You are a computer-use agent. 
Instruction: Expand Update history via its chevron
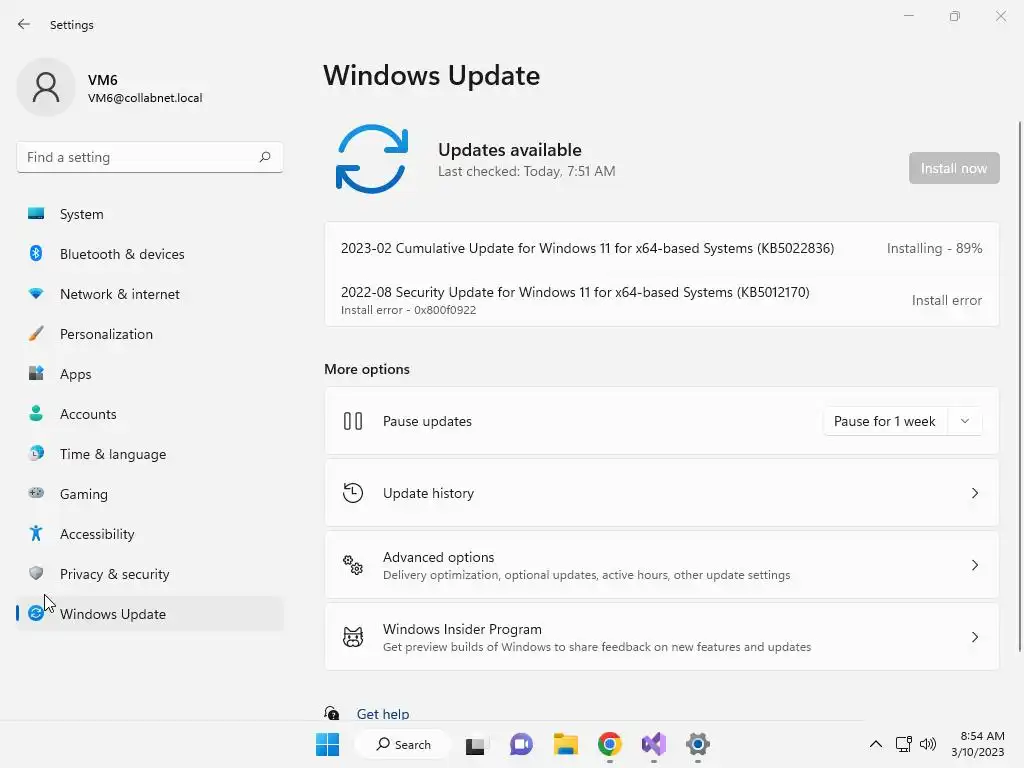coord(974,493)
